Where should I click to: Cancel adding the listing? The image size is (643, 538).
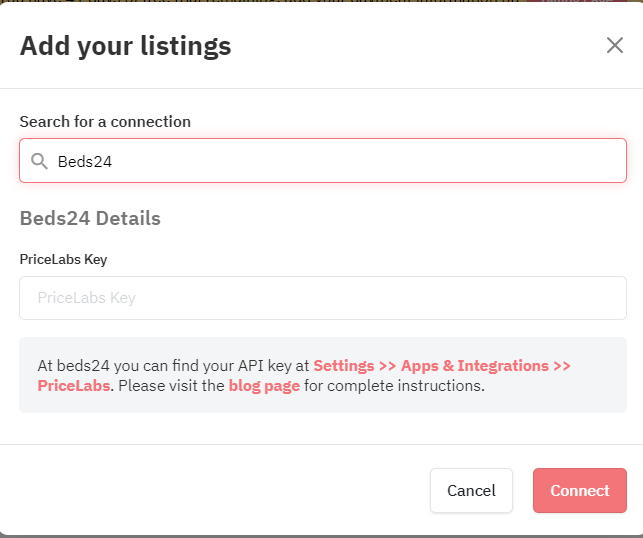[471, 490]
